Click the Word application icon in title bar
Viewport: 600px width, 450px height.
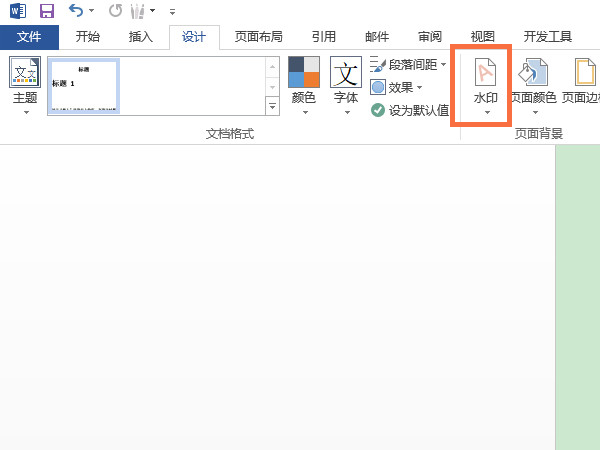point(14,11)
